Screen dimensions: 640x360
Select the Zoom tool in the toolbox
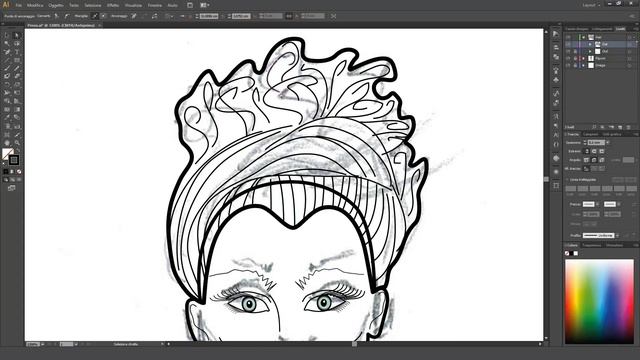[17, 143]
